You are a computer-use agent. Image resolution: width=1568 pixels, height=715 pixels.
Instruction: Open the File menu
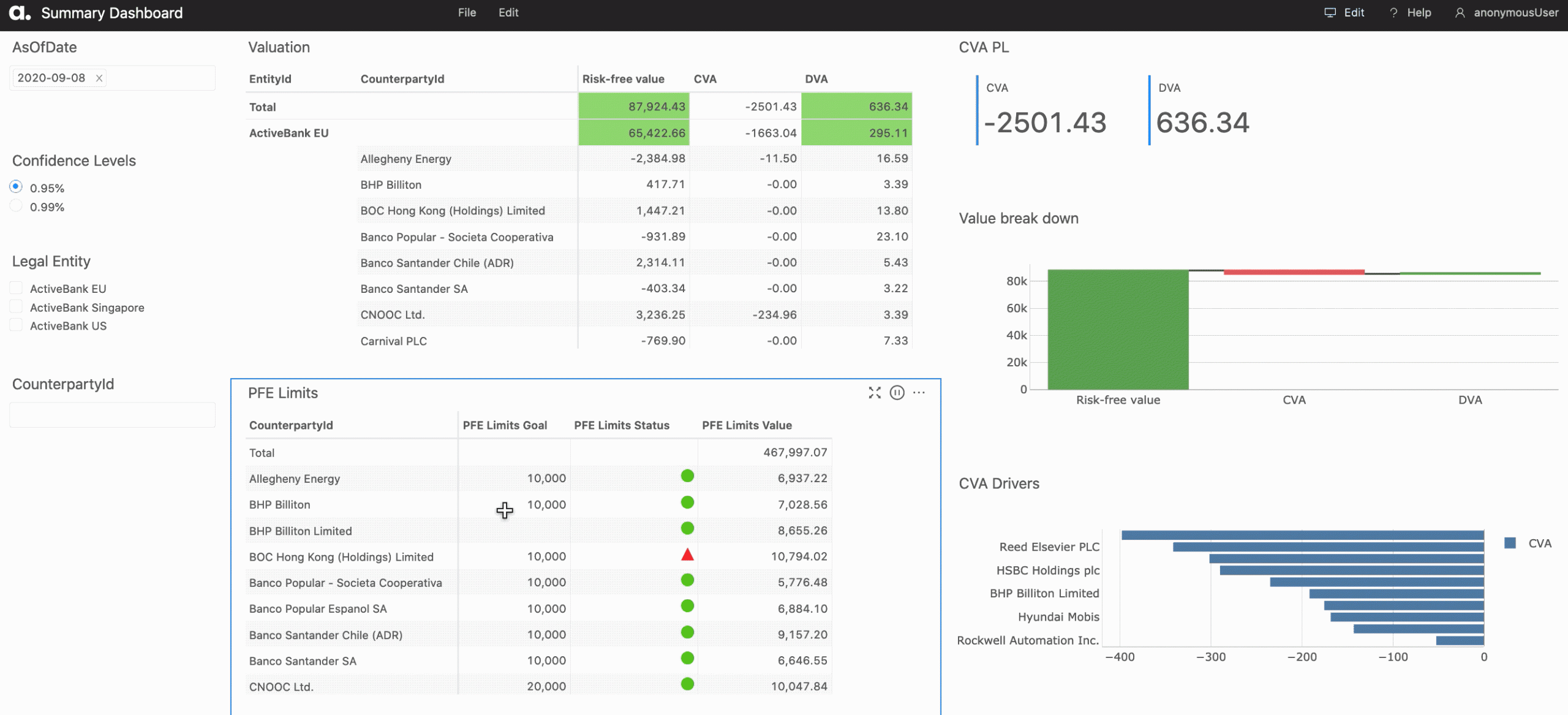click(467, 13)
